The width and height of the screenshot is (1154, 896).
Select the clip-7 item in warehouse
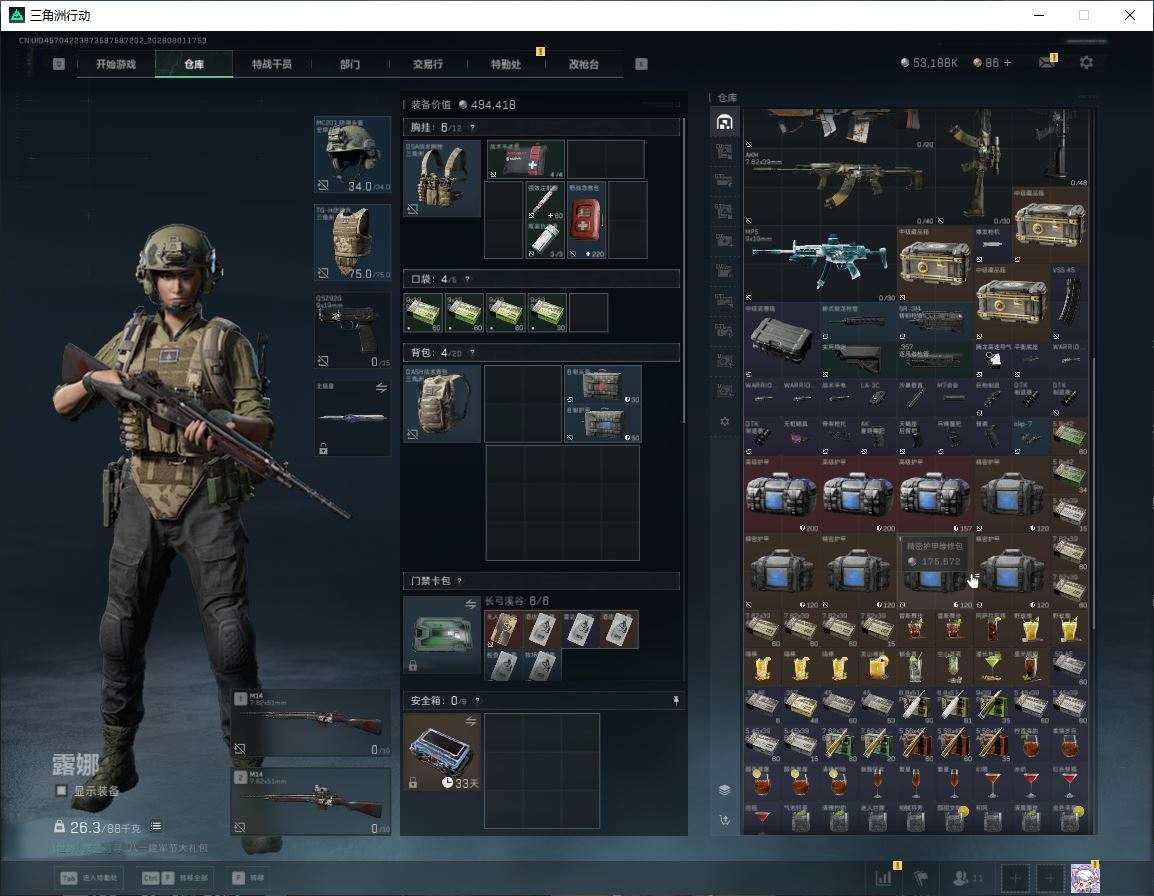pyautogui.click(x=1030, y=436)
